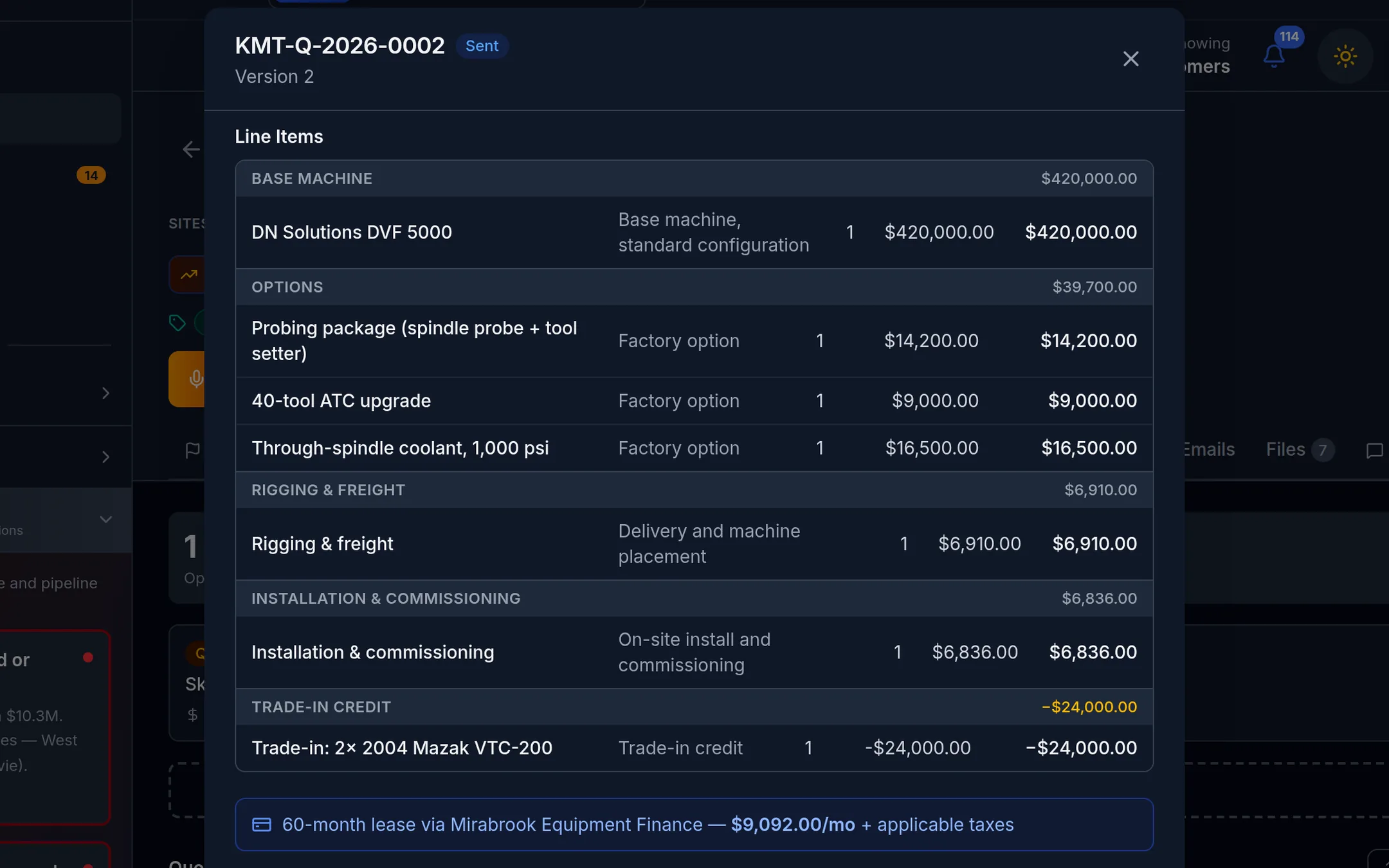Close the quote KMT-Q-2026-0002 dialog
This screenshot has height=868, width=1389.
click(x=1130, y=59)
